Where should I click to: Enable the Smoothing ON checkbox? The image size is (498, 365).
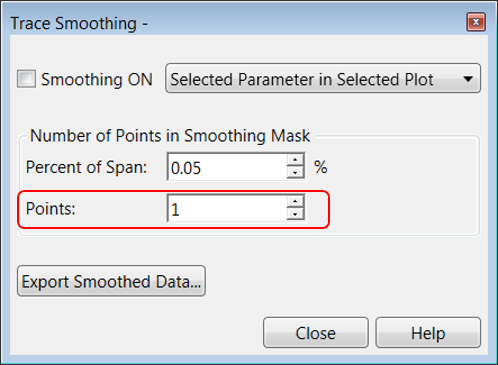coord(26,79)
